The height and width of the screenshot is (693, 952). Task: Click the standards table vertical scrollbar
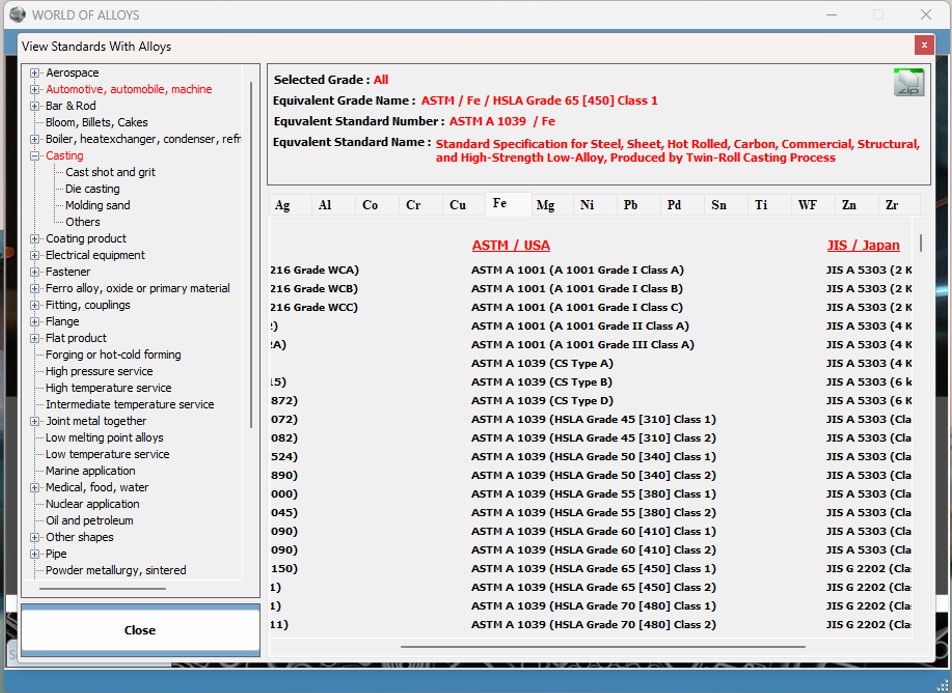pyautogui.click(x=920, y=244)
